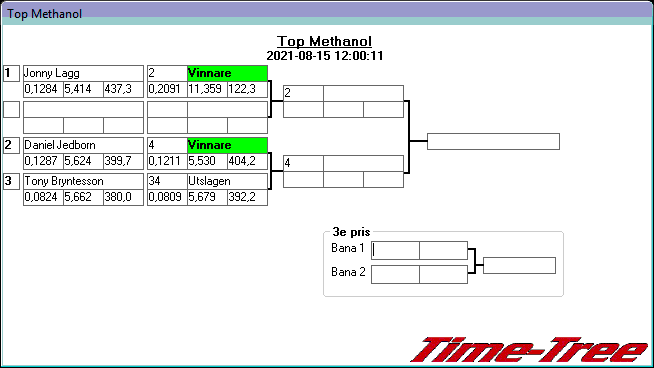This screenshot has width=654, height=368.
Task: Select the Jonny Lagg name field
Action: point(83,73)
